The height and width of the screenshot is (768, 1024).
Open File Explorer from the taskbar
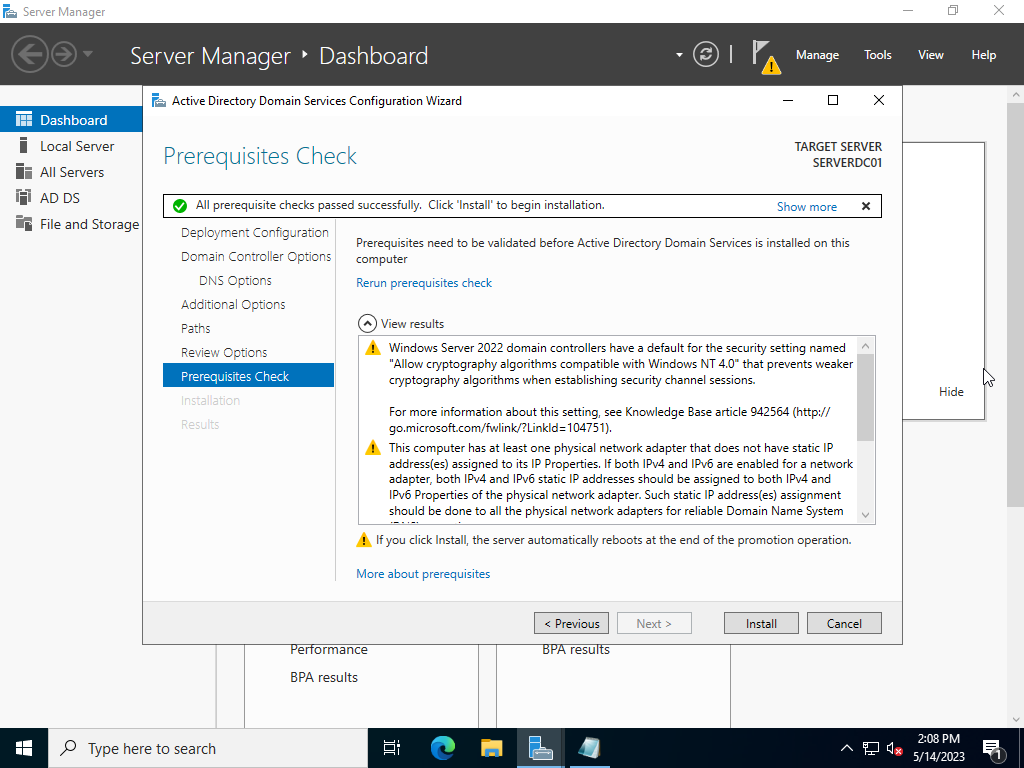click(491, 748)
